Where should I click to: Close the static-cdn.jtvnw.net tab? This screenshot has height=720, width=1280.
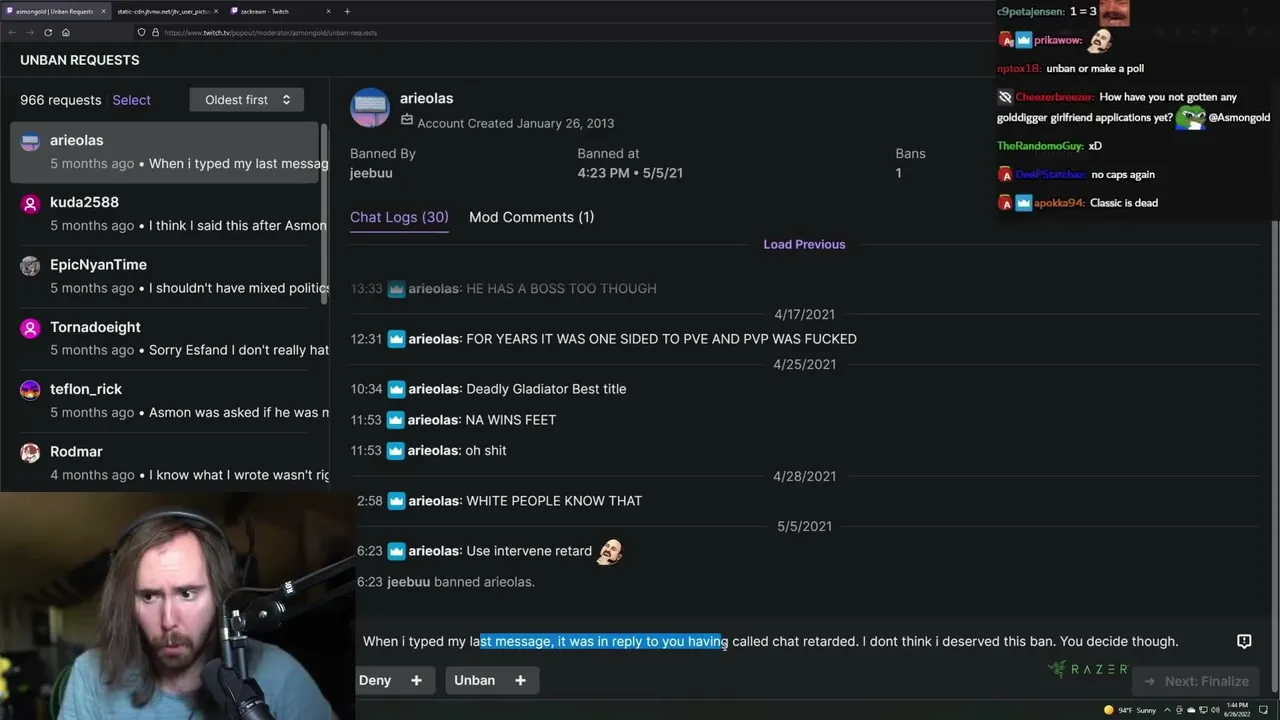click(215, 11)
